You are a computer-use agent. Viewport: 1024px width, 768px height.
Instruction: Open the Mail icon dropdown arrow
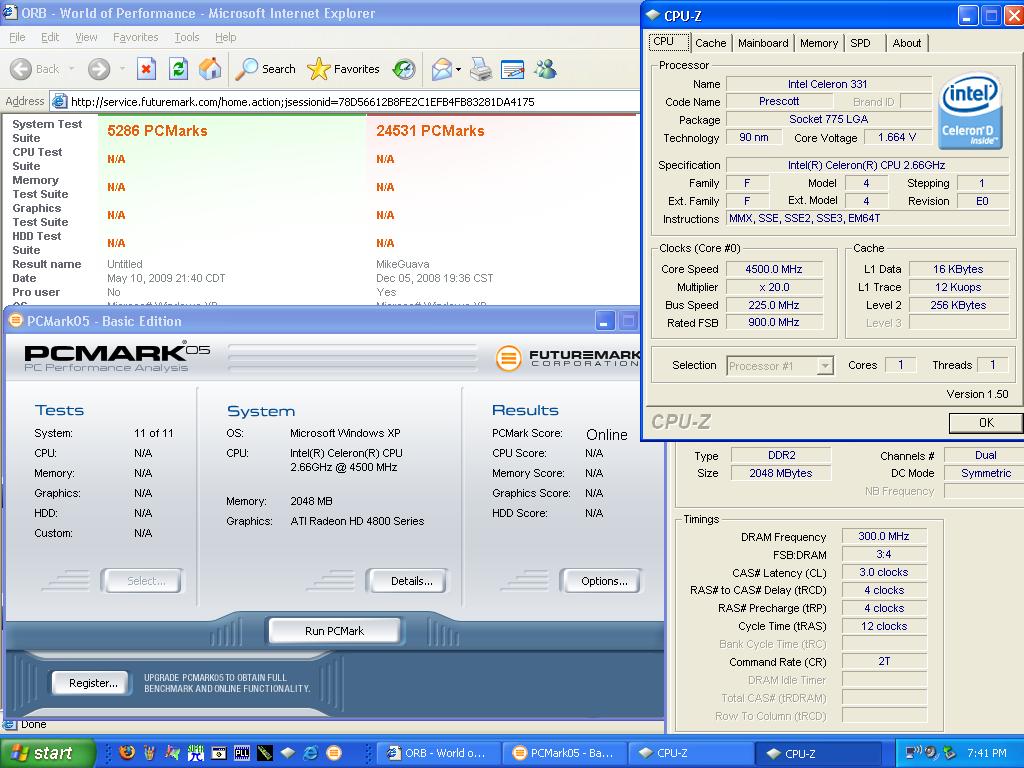pos(458,69)
